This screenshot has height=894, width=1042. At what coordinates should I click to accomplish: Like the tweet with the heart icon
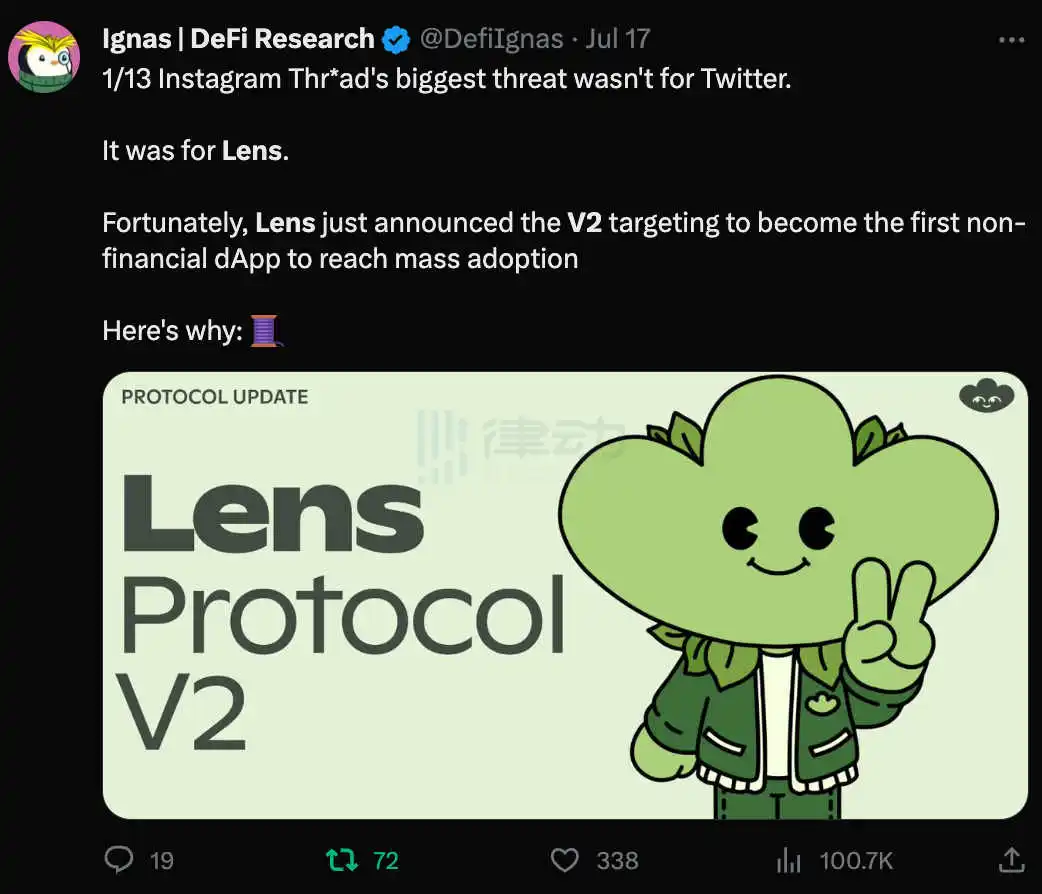(x=565, y=859)
